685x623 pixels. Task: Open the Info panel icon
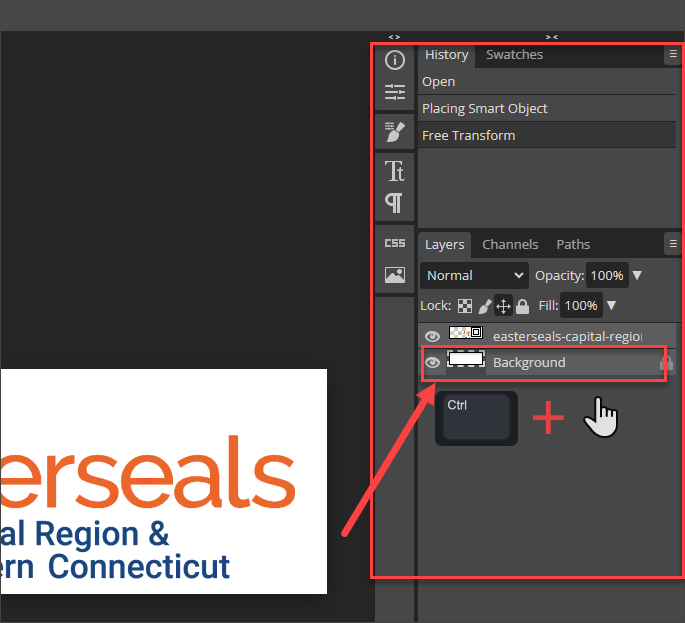pos(394,60)
